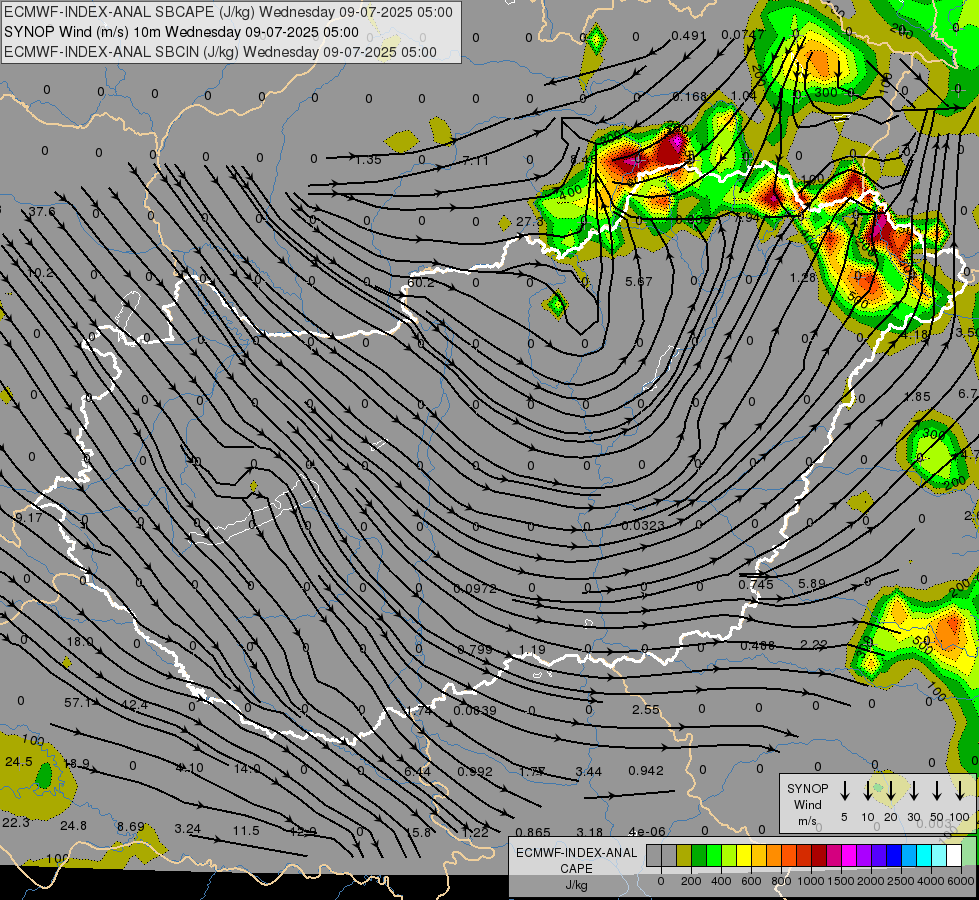Click the 22.3 value on the map
Image resolution: width=979 pixels, height=900 pixels.
pyautogui.click(x=16, y=823)
